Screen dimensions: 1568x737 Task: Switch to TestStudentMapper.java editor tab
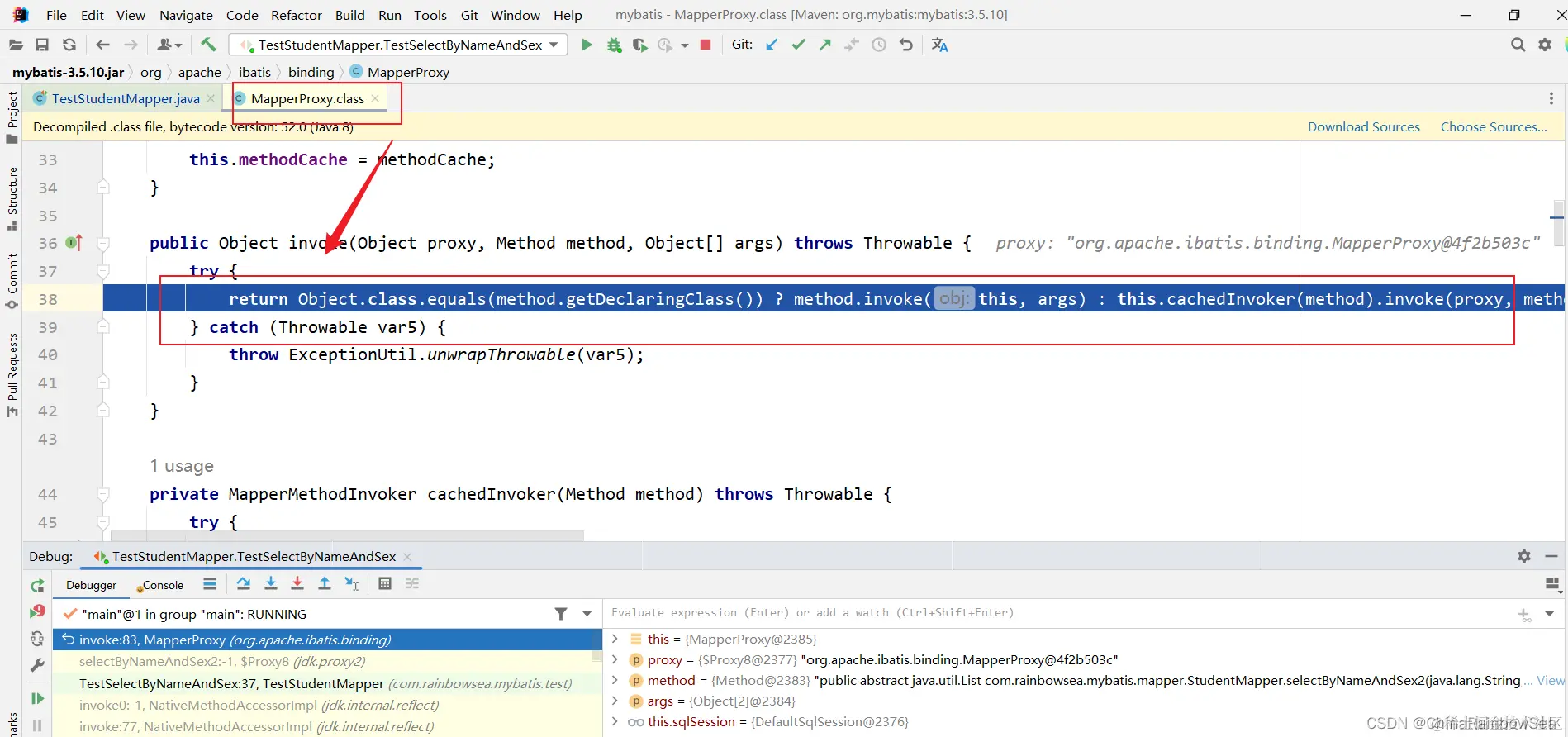coord(125,98)
